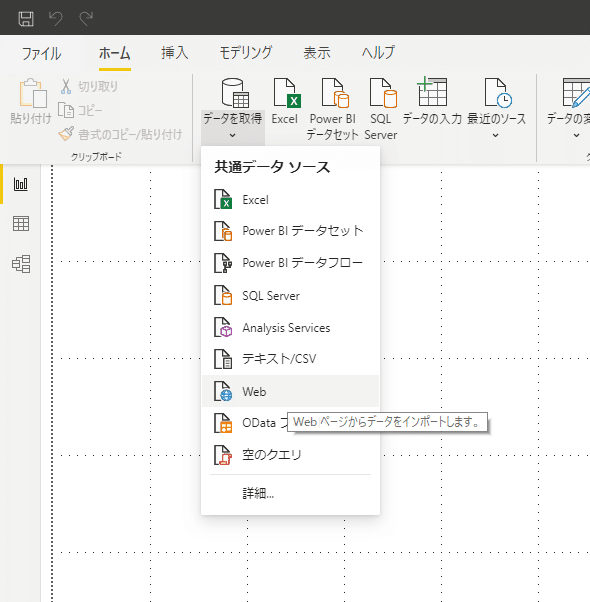Click the データの入力 table icon
The image size is (590, 602).
click(x=432, y=91)
